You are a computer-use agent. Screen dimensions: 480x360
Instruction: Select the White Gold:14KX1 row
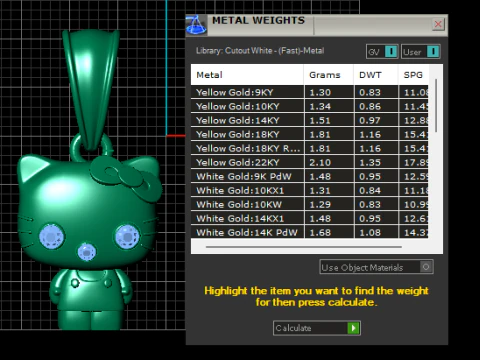pyautogui.click(x=310, y=218)
